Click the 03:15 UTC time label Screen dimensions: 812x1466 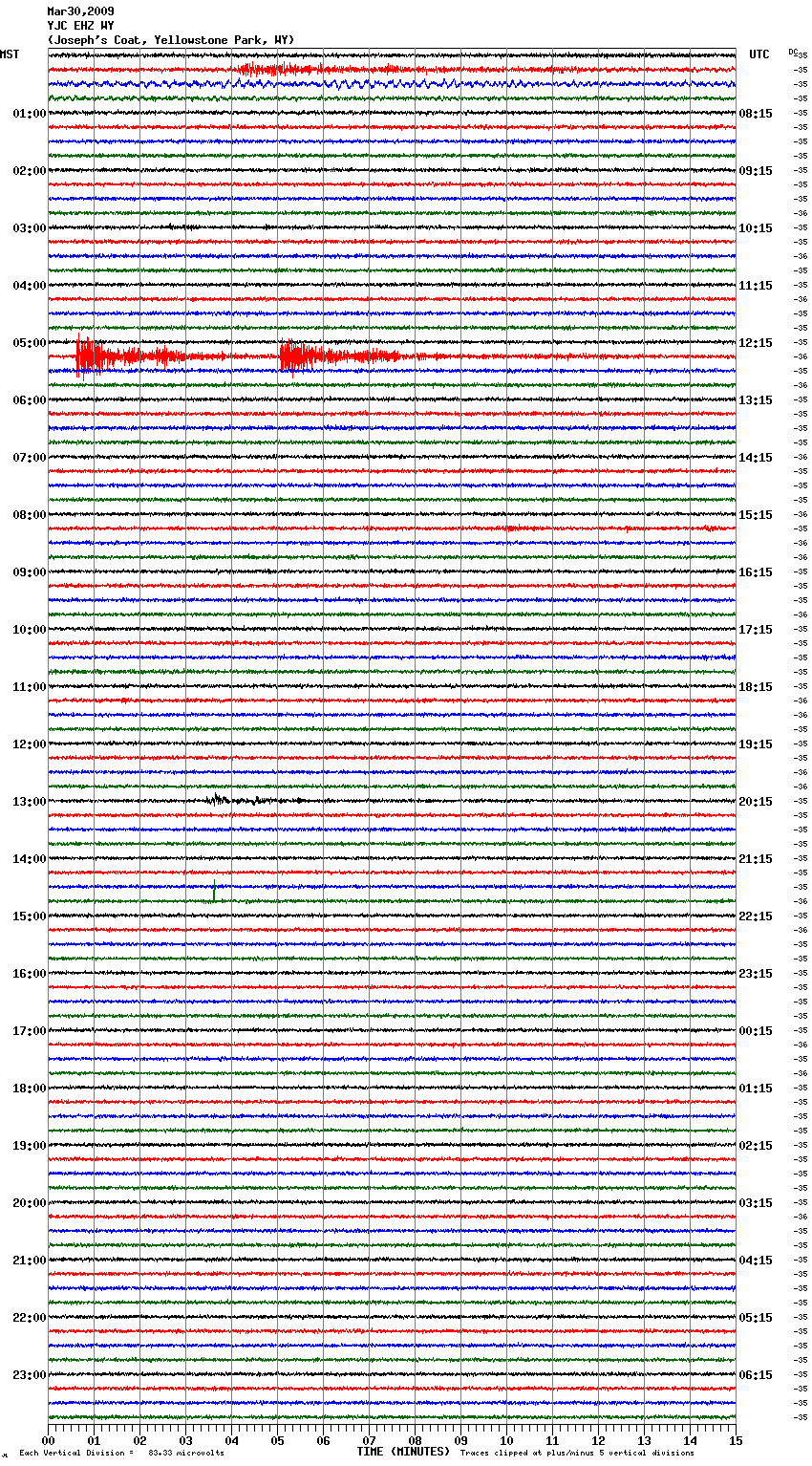[756, 1203]
